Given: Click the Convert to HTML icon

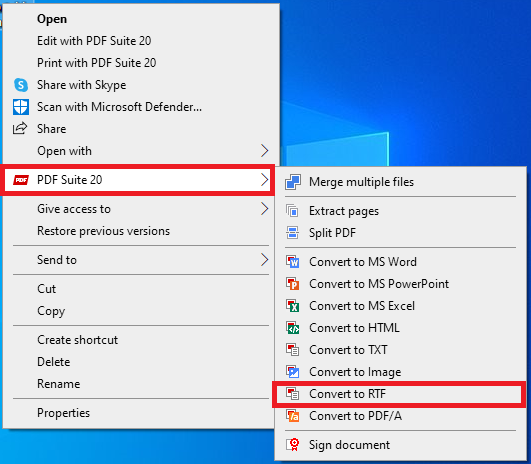Looking at the screenshot, I should [x=293, y=328].
